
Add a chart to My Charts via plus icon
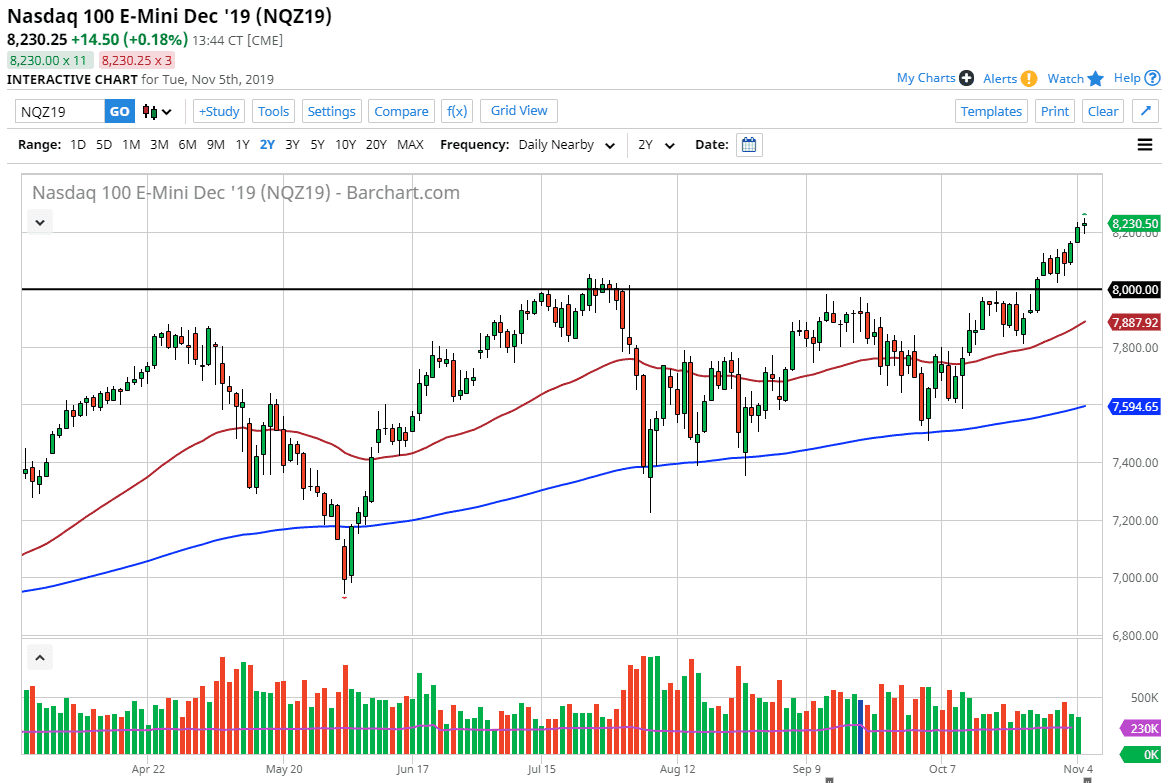(x=966, y=77)
